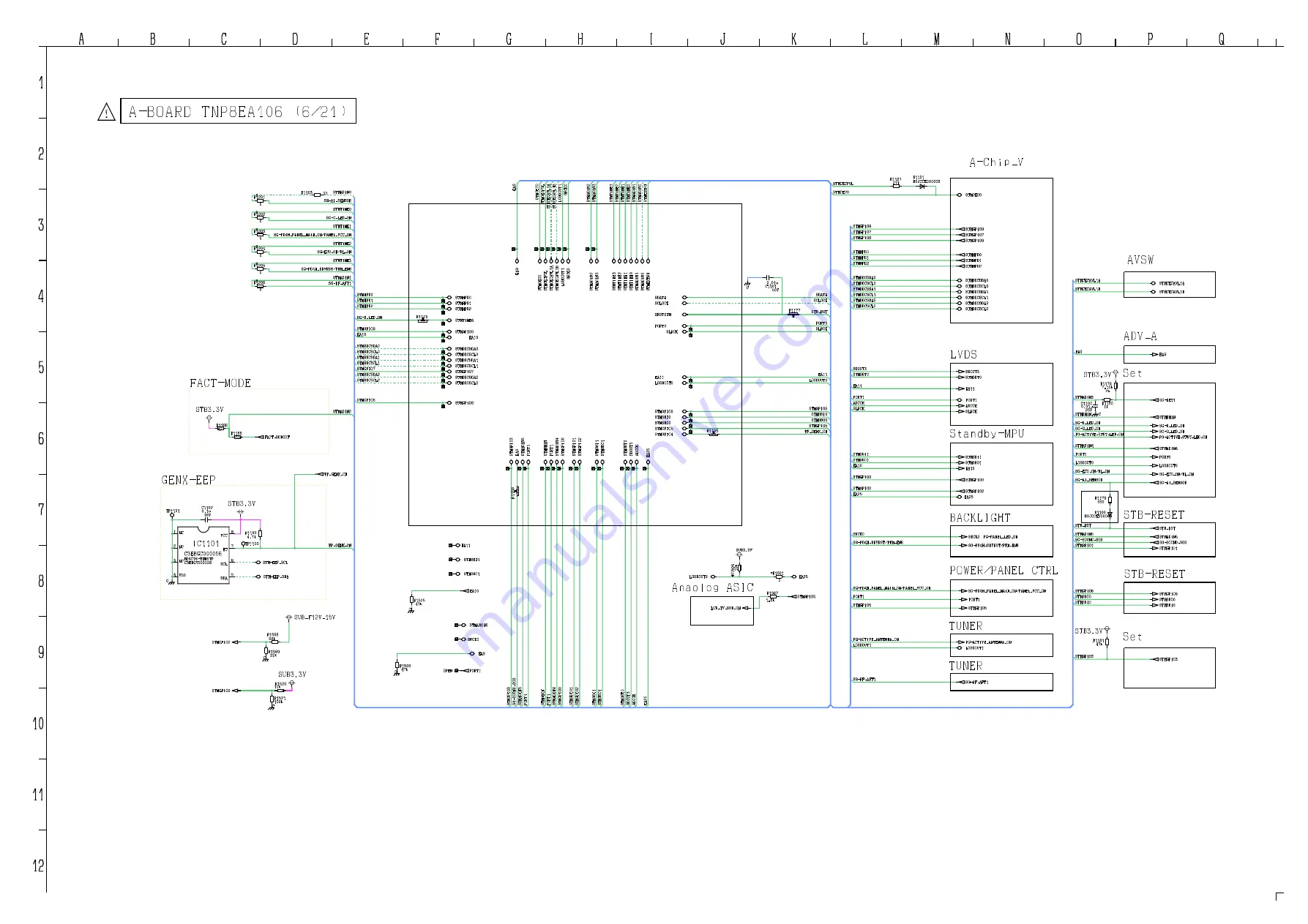
Task: Select the STB3.3V label in the GENX-EEP section
Action: coord(242,504)
